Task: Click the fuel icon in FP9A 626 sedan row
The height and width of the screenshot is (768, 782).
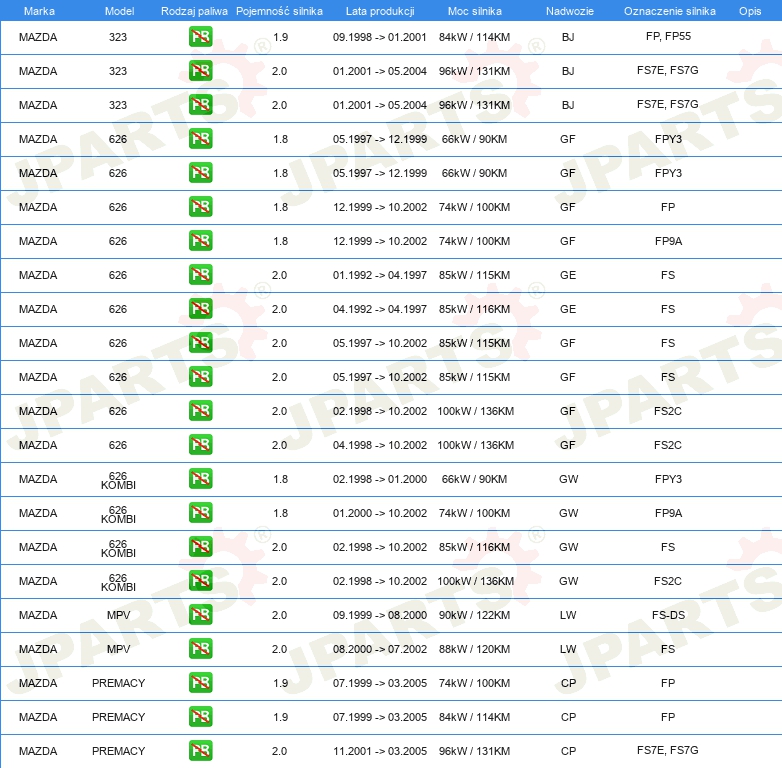Action: 200,241
